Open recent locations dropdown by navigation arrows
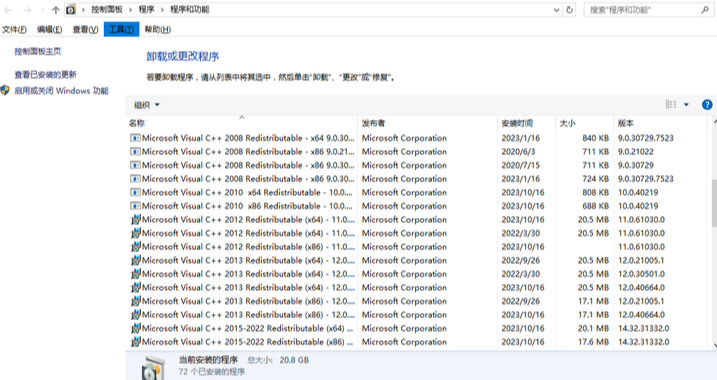The height and width of the screenshot is (380, 717). pyautogui.click(x=43, y=10)
